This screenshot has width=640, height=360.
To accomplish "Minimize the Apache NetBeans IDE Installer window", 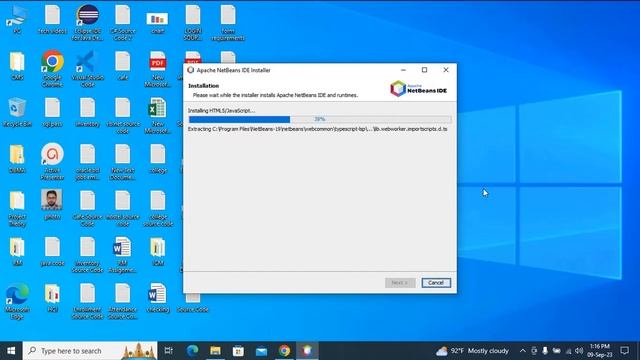I will (403, 70).
